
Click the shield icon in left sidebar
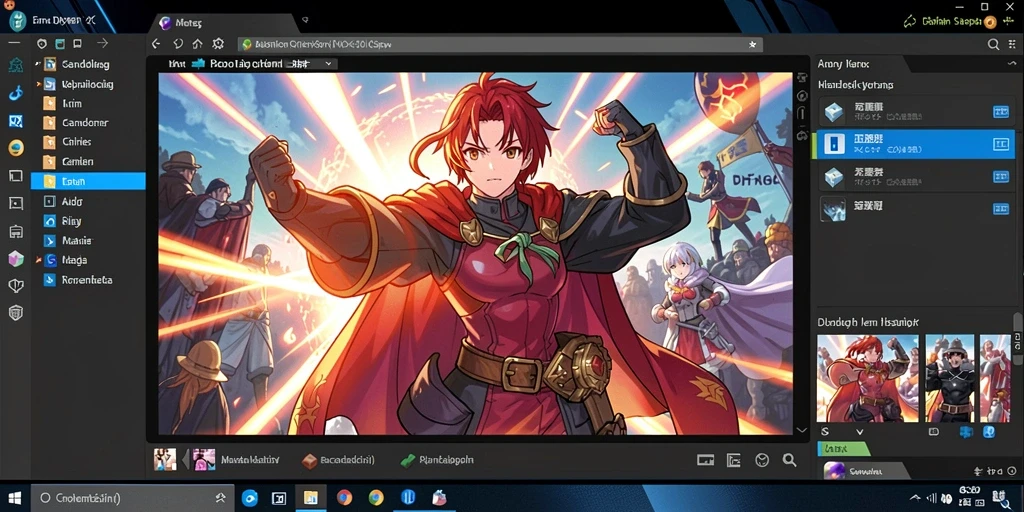[16, 313]
